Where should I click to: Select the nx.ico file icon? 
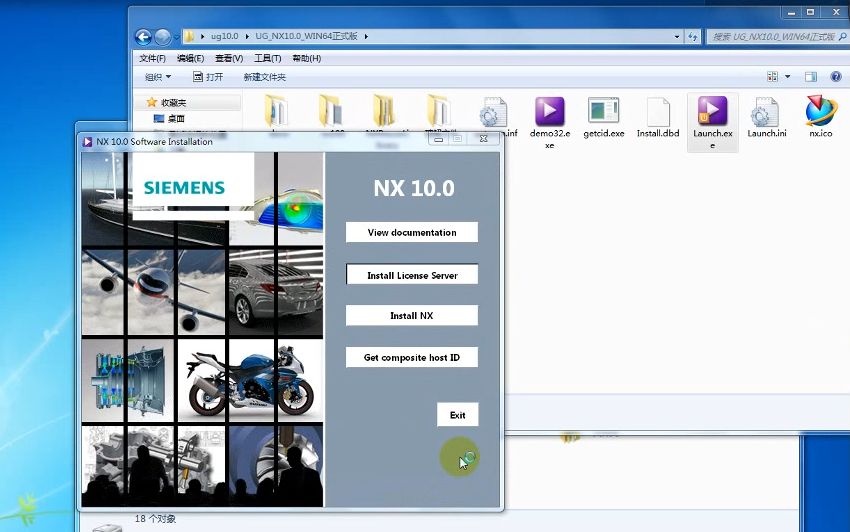pyautogui.click(x=821, y=111)
